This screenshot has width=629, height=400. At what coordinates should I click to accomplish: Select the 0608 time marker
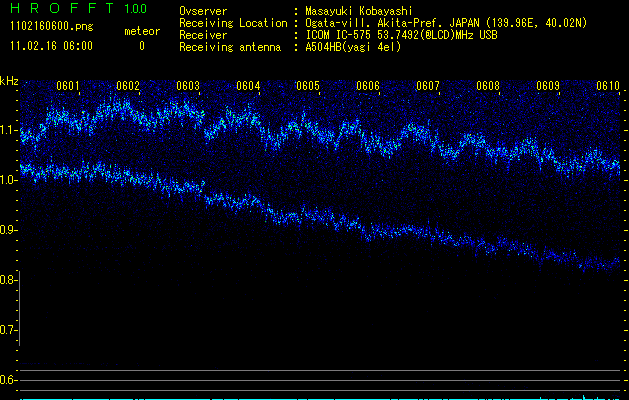(488, 86)
